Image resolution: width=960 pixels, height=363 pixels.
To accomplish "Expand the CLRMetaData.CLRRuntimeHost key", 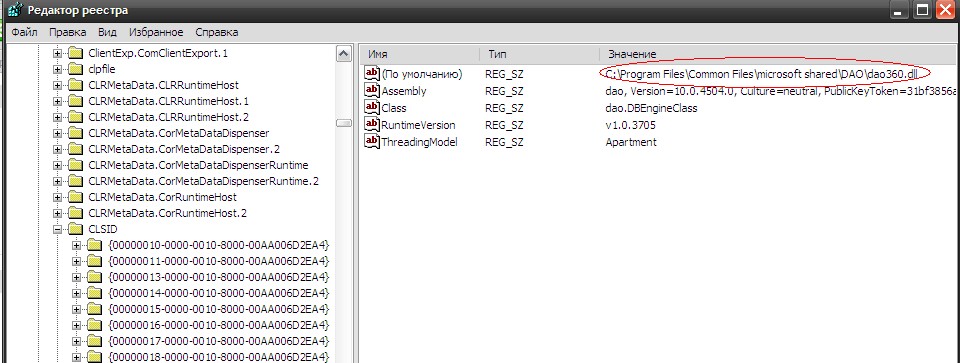I will coord(58,85).
